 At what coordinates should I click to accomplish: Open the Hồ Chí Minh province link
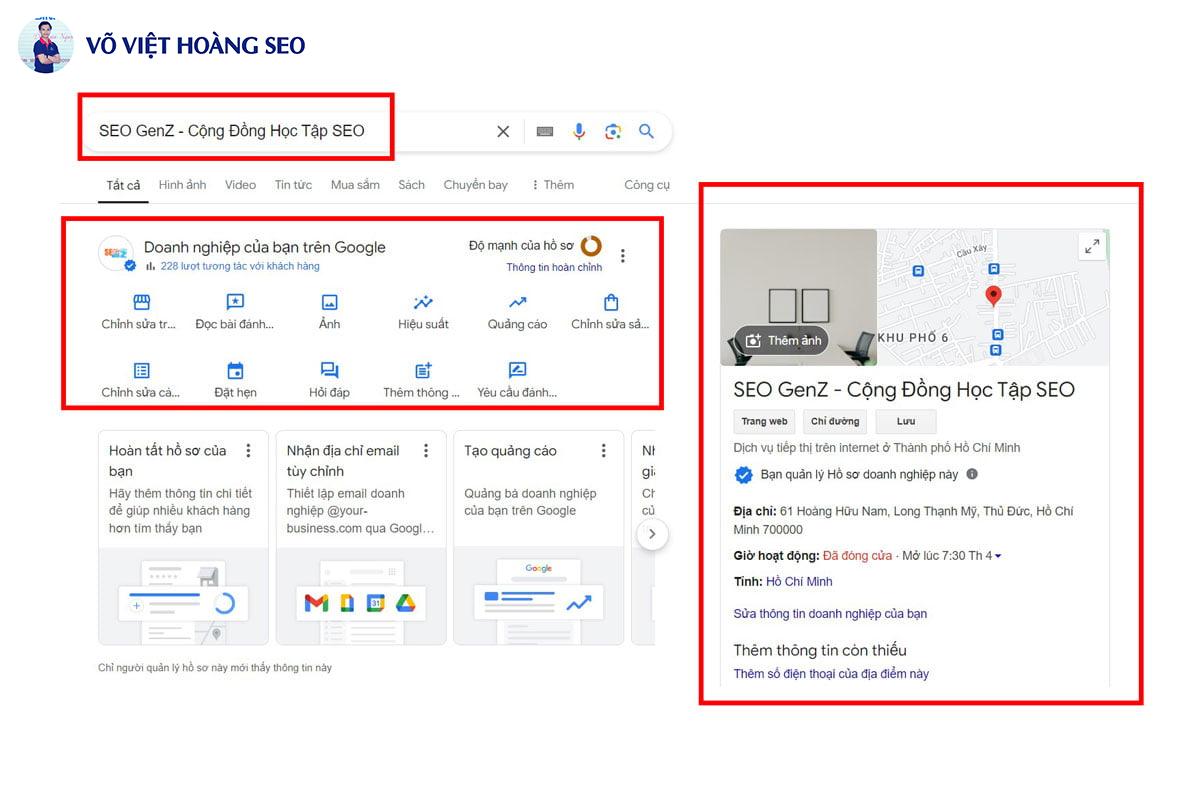pos(799,582)
